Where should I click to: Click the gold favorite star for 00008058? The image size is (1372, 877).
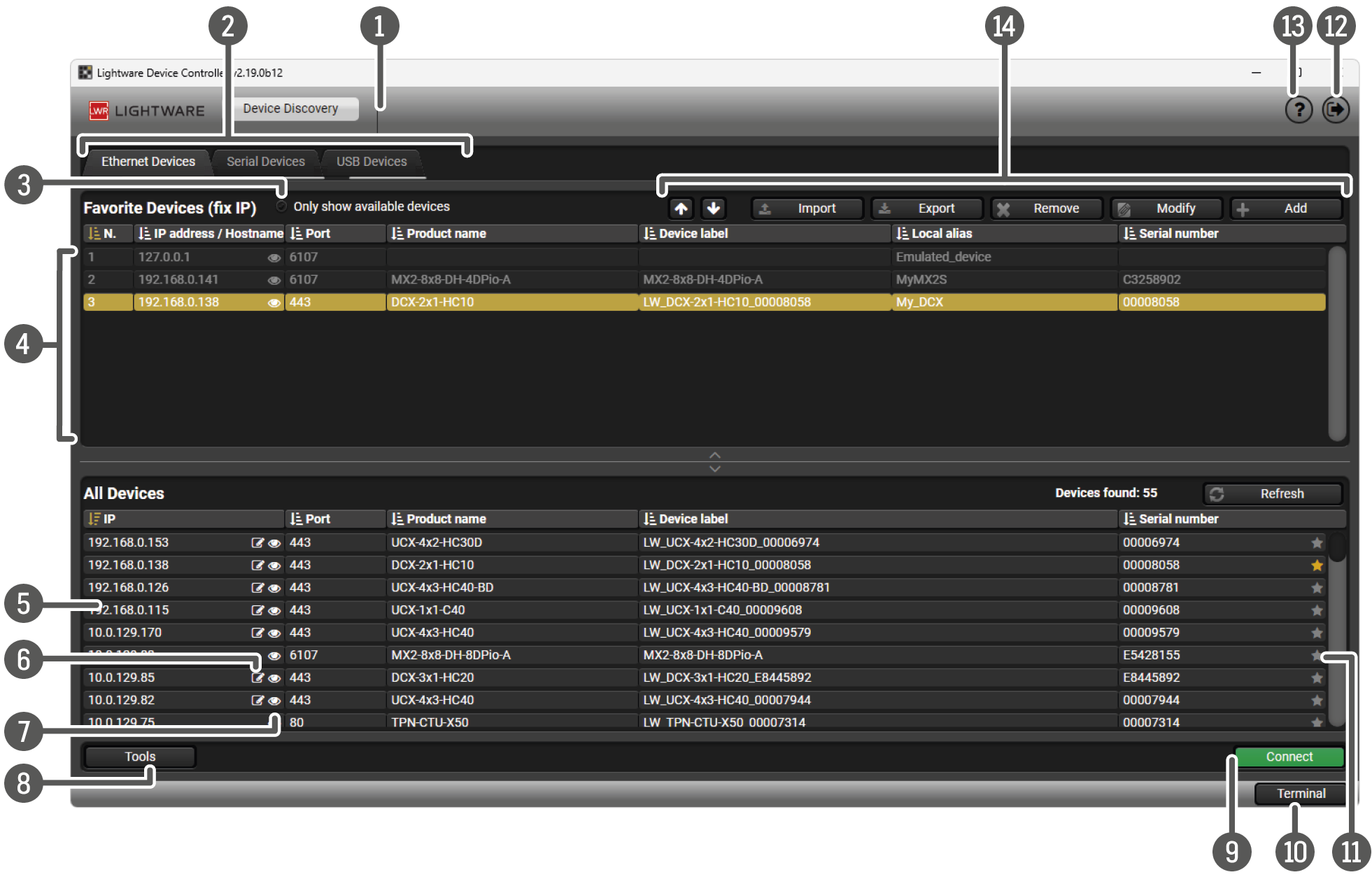1317,566
